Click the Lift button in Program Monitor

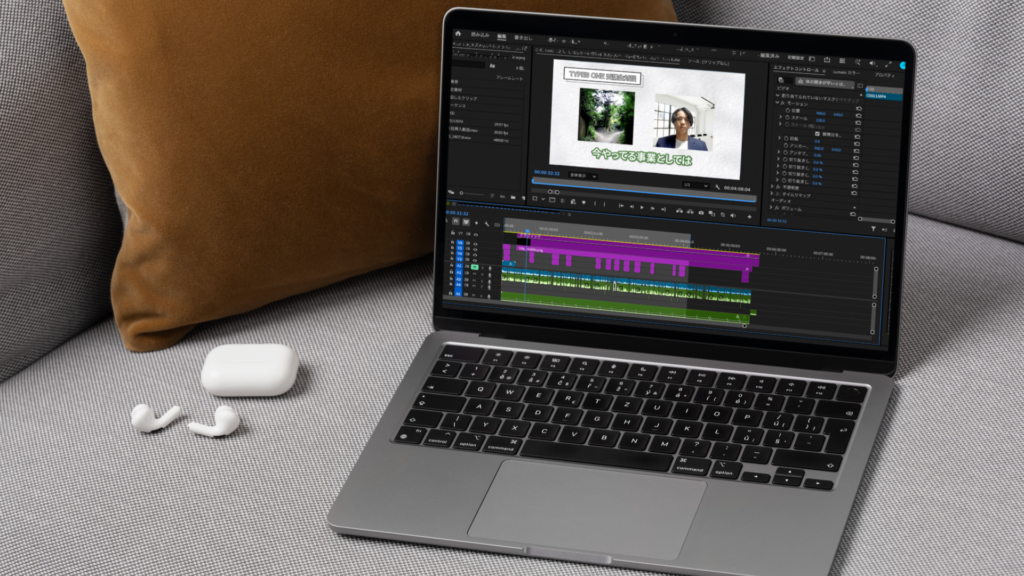click(679, 211)
